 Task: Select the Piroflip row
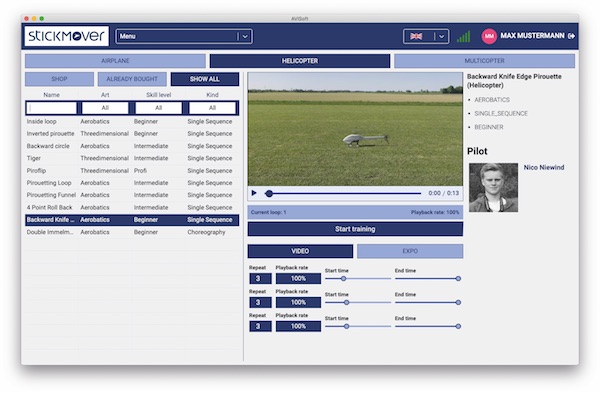pos(132,170)
